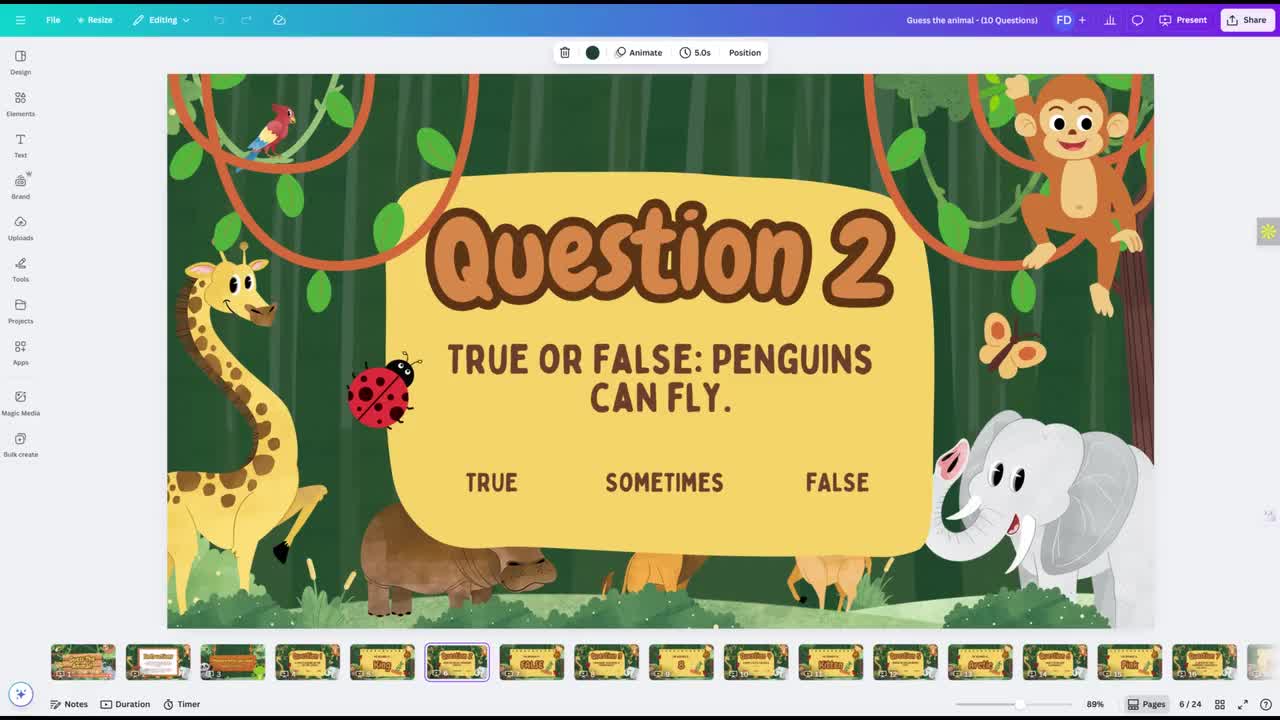Image resolution: width=1280 pixels, height=720 pixels.
Task: Open the Bulk create app
Action: tap(20, 445)
